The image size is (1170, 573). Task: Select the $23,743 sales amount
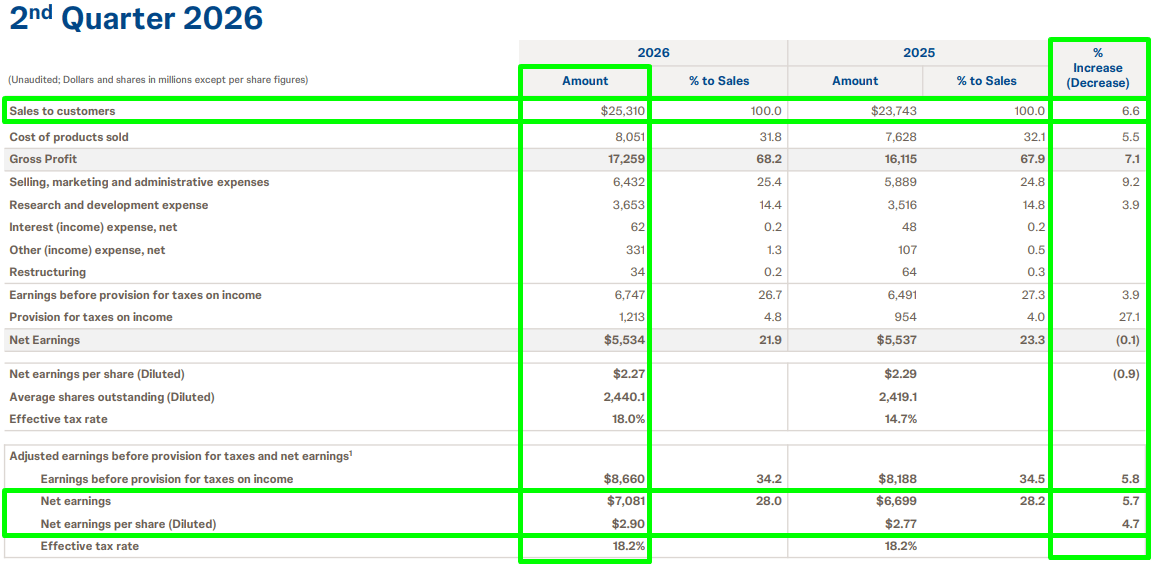894,111
